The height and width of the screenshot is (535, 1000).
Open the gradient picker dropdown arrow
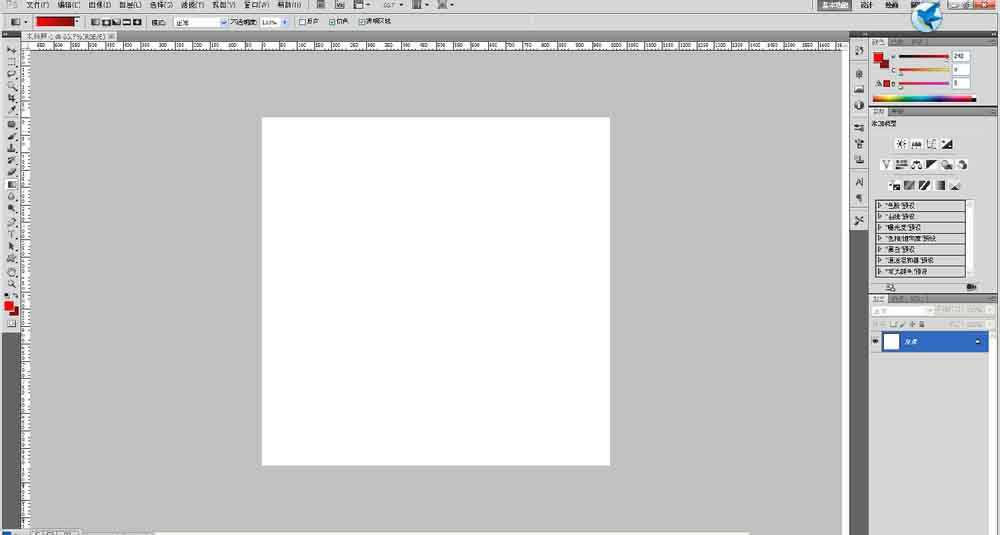point(77,21)
